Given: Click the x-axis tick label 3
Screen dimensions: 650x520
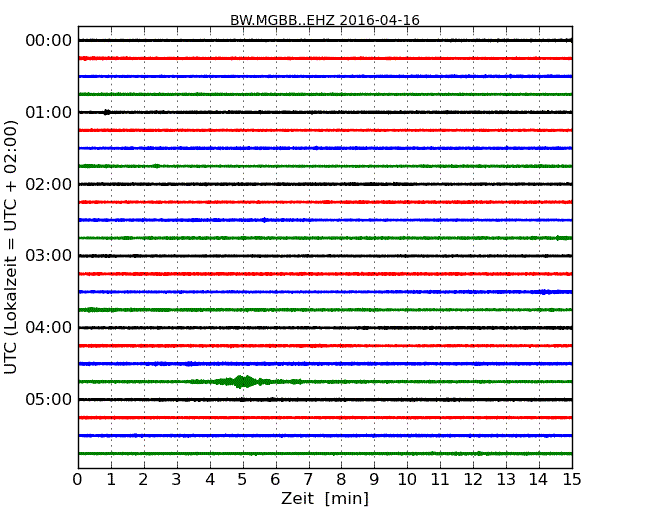Looking at the screenshot, I should pyautogui.click(x=177, y=480).
